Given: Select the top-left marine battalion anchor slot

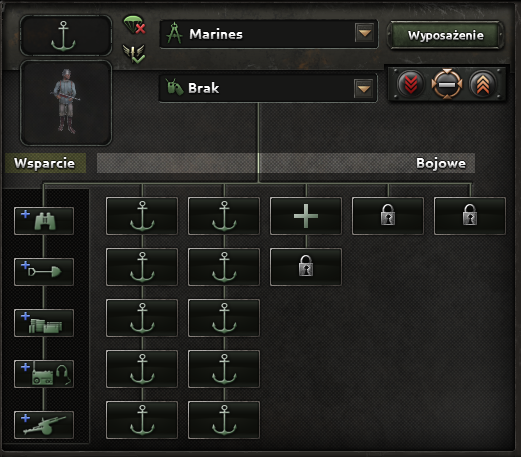Looking at the screenshot, I should pyautogui.click(x=142, y=216).
